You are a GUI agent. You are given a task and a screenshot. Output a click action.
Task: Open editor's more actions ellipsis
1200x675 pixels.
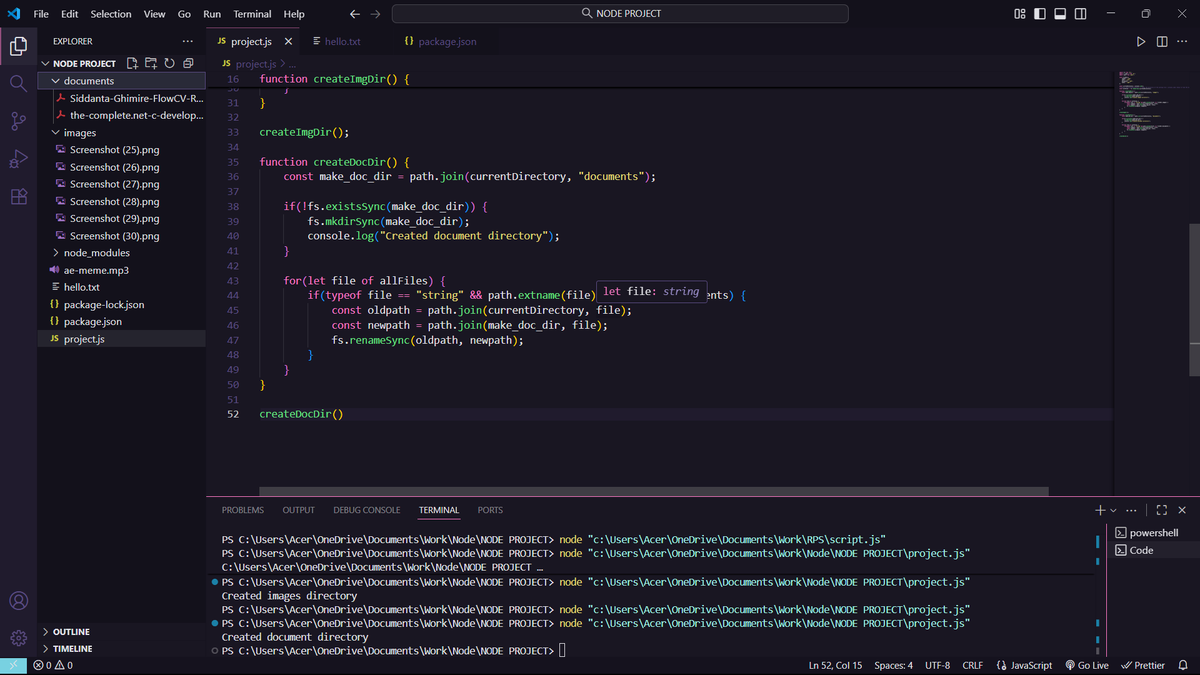1182,42
